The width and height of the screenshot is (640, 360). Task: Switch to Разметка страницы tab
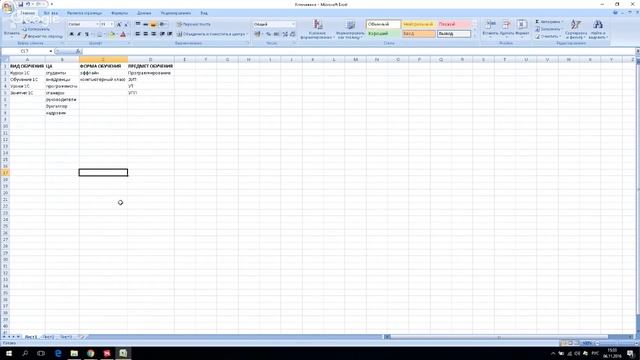pos(84,13)
